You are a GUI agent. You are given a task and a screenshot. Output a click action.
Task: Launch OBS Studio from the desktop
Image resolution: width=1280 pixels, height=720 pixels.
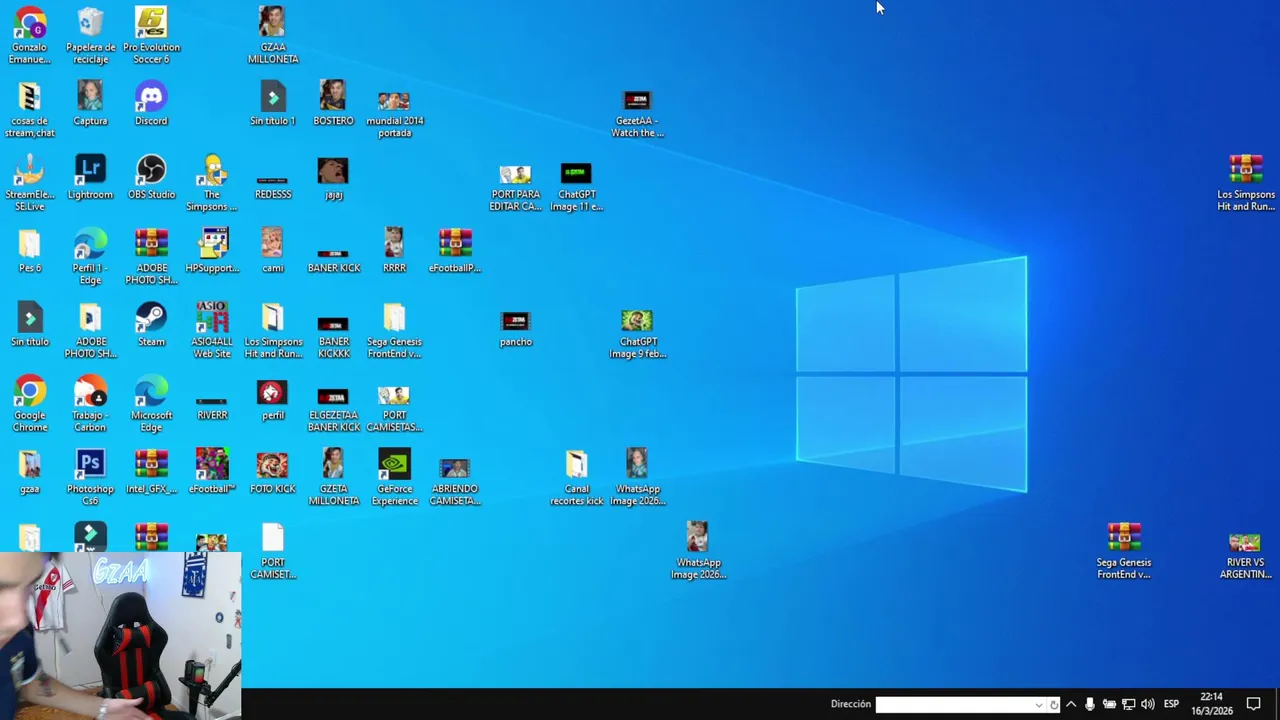pos(151,177)
